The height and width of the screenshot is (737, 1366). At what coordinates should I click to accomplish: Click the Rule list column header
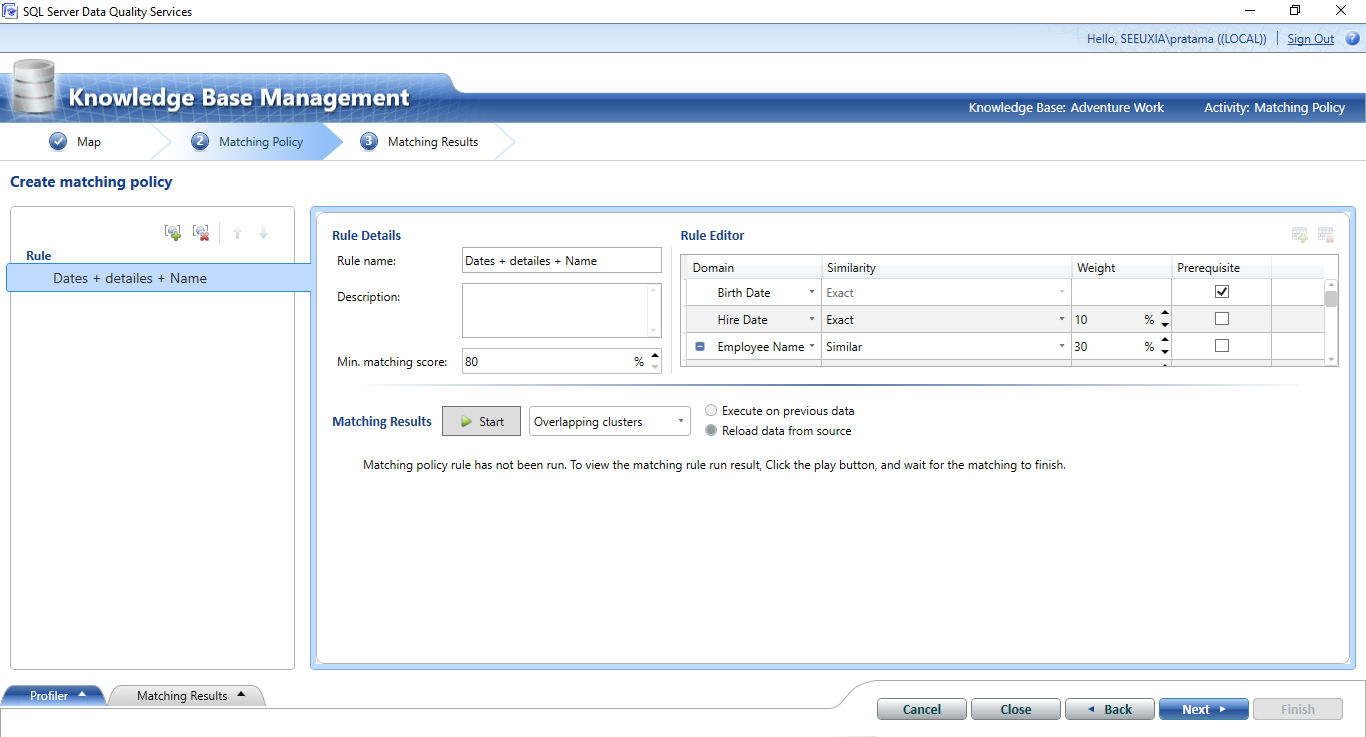pyautogui.click(x=39, y=256)
